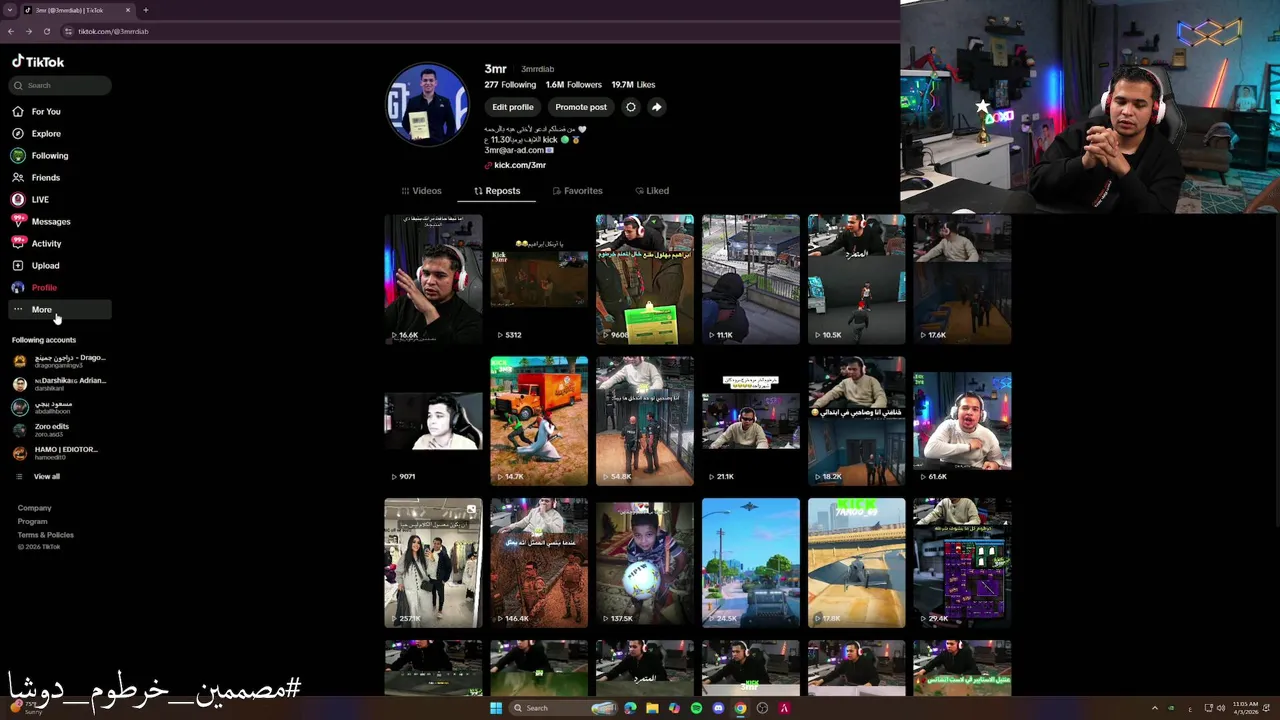
Task: Open the repost with 61.6K views
Action: click(962, 421)
